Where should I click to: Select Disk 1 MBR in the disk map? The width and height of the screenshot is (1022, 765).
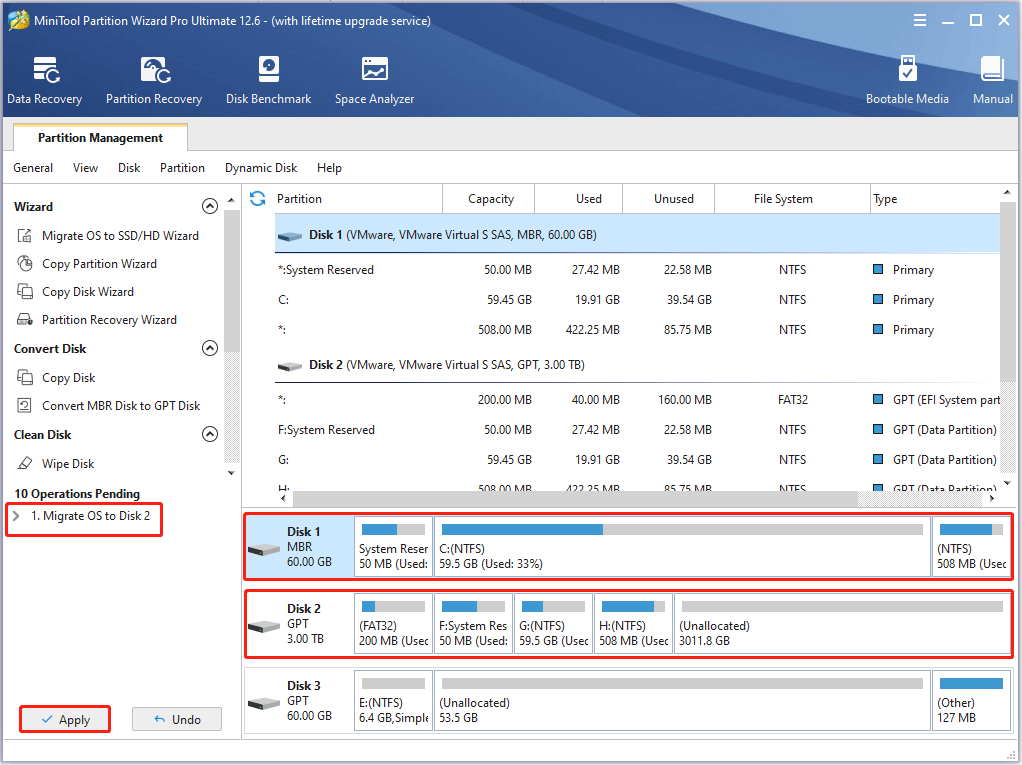pyautogui.click(x=299, y=547)
